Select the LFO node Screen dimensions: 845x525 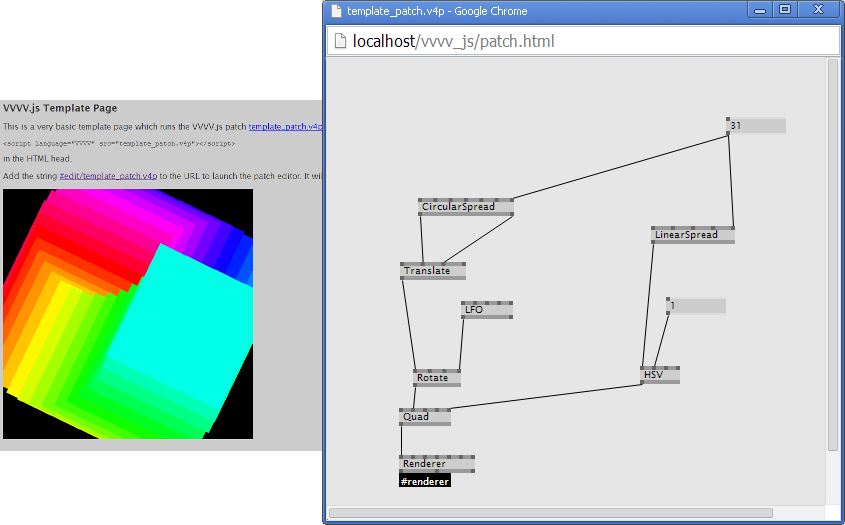[x=487, y=310]
